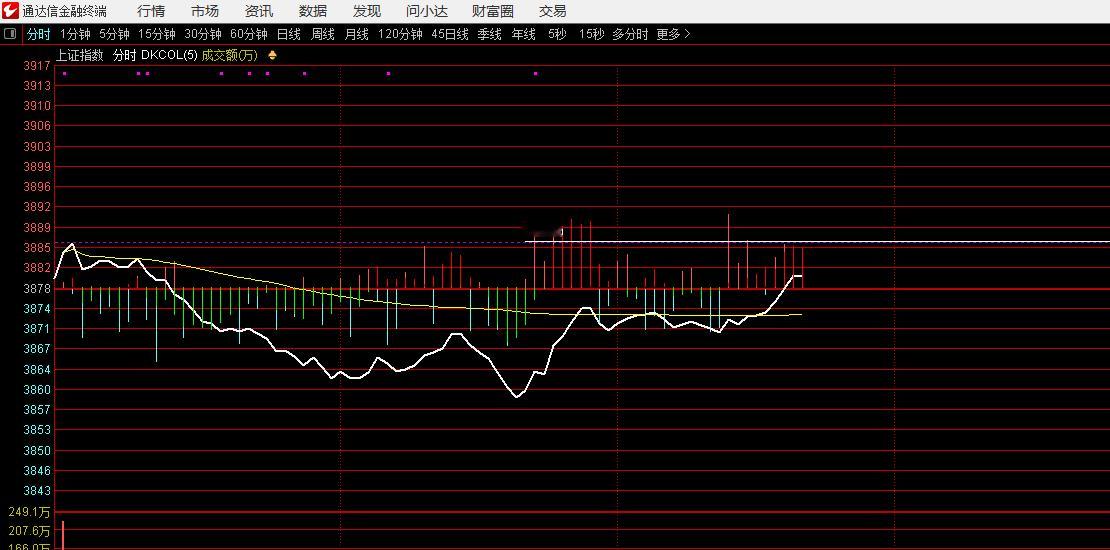Switch to 45日线 chart
Viewport: 1110px width, 550px height.
(x=450, y=34)
